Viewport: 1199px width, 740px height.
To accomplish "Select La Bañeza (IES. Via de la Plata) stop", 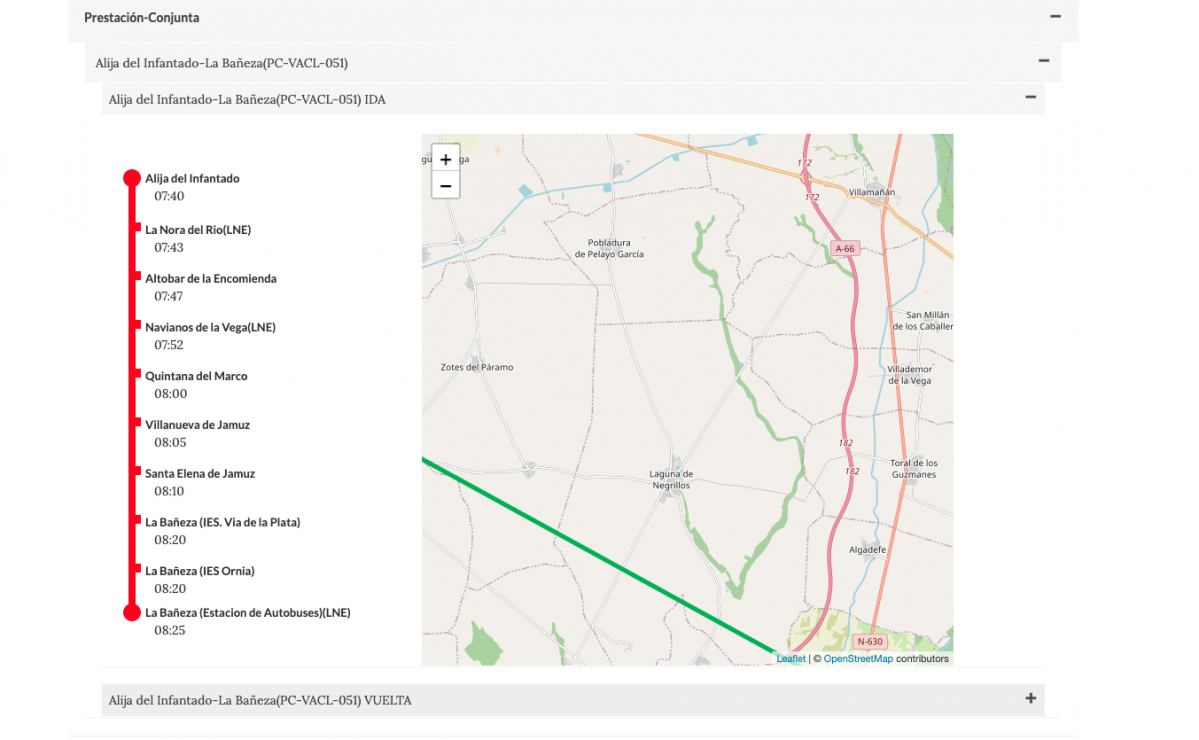I will pos(223,522).
